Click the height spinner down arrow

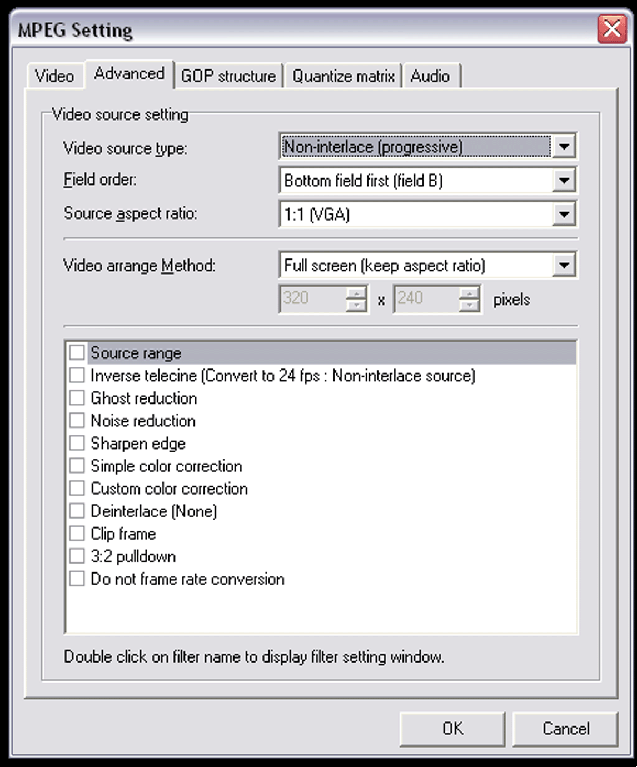coord(470,305)
